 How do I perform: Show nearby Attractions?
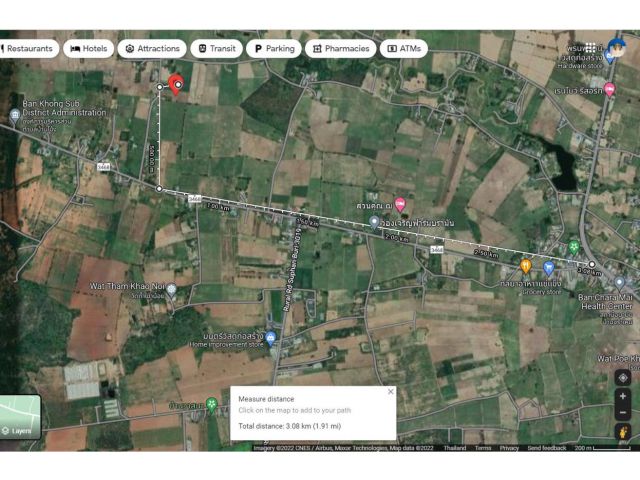click(152, 48)
